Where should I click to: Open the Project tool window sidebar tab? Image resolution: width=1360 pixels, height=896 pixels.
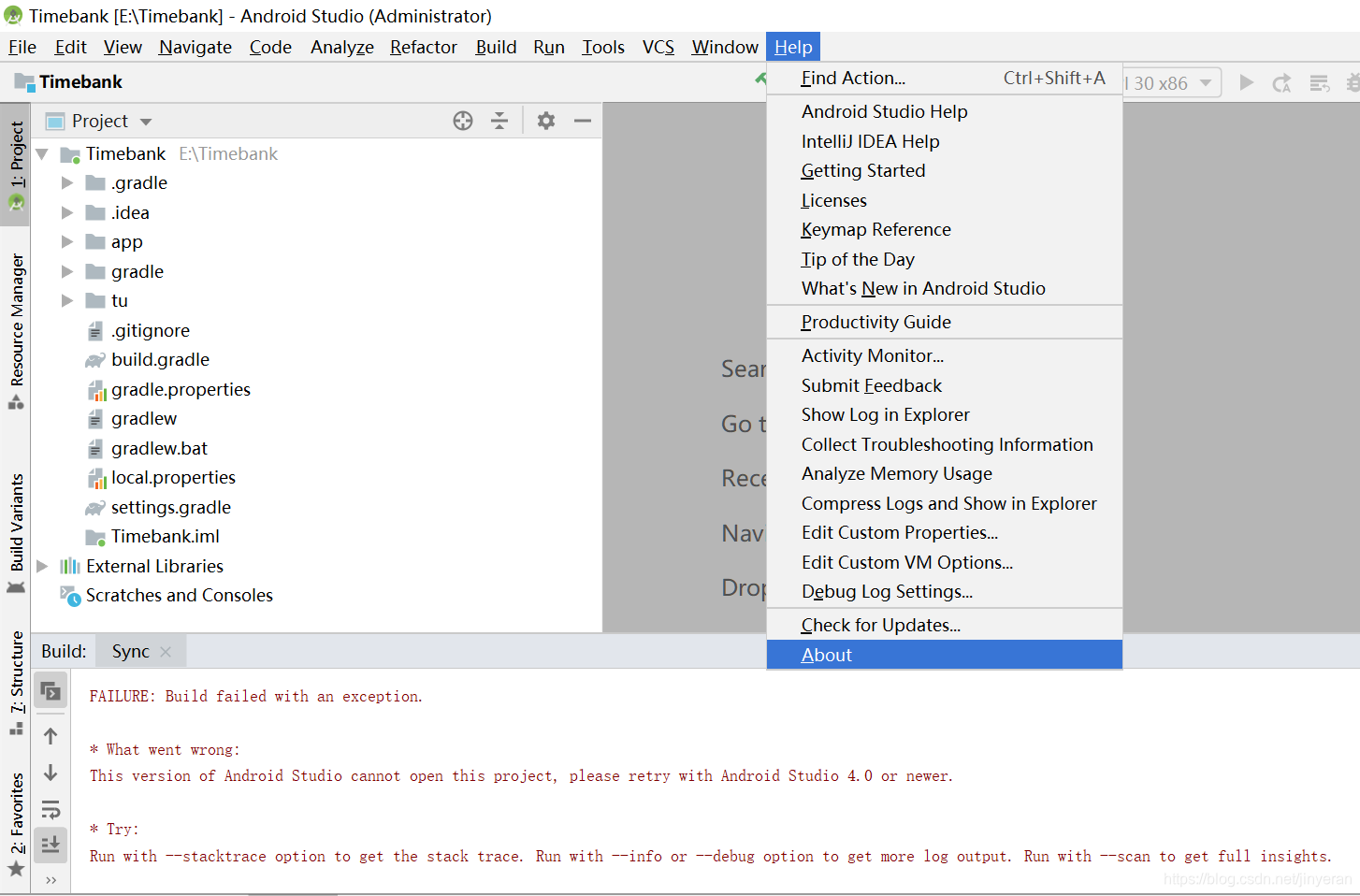(16, 165)
